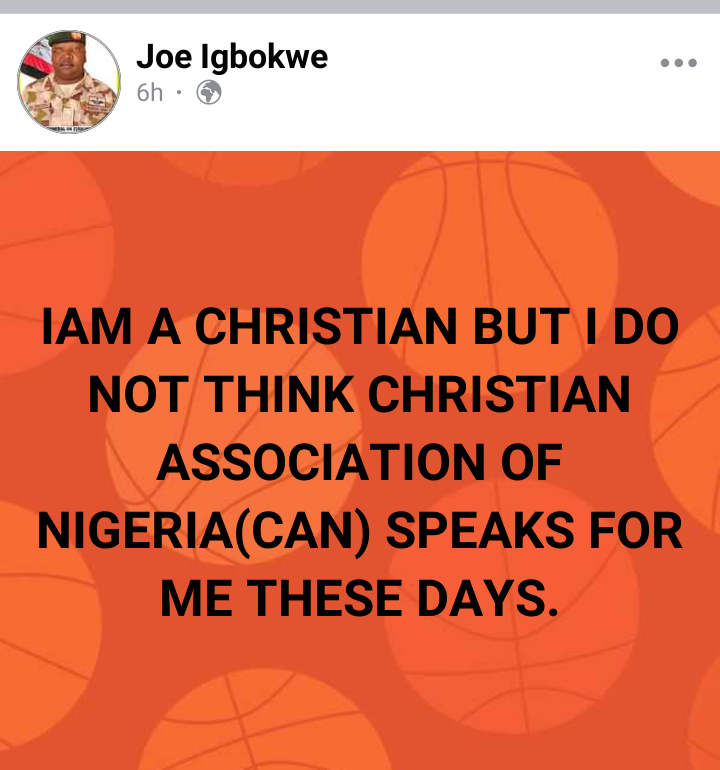Tap the dot separator beside the 6h timestamp
This screenshot has width=720, height=770.
179,92
